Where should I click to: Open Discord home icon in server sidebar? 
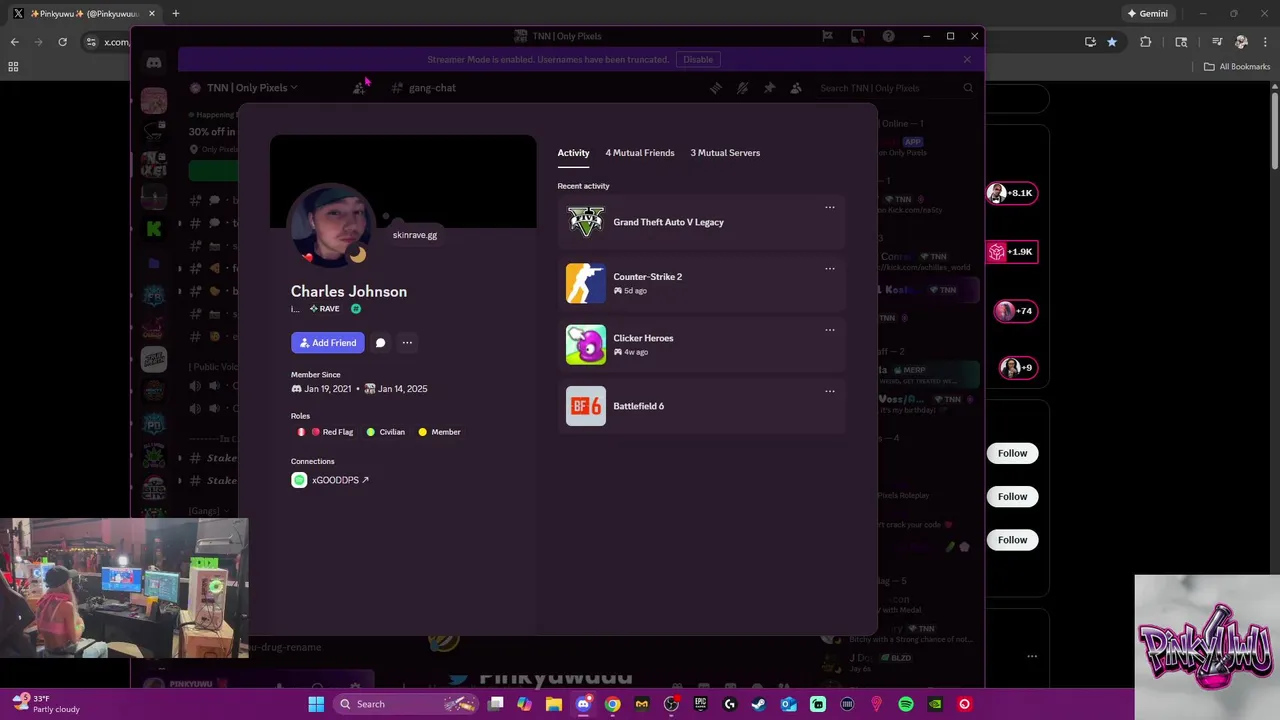[154, 63]
